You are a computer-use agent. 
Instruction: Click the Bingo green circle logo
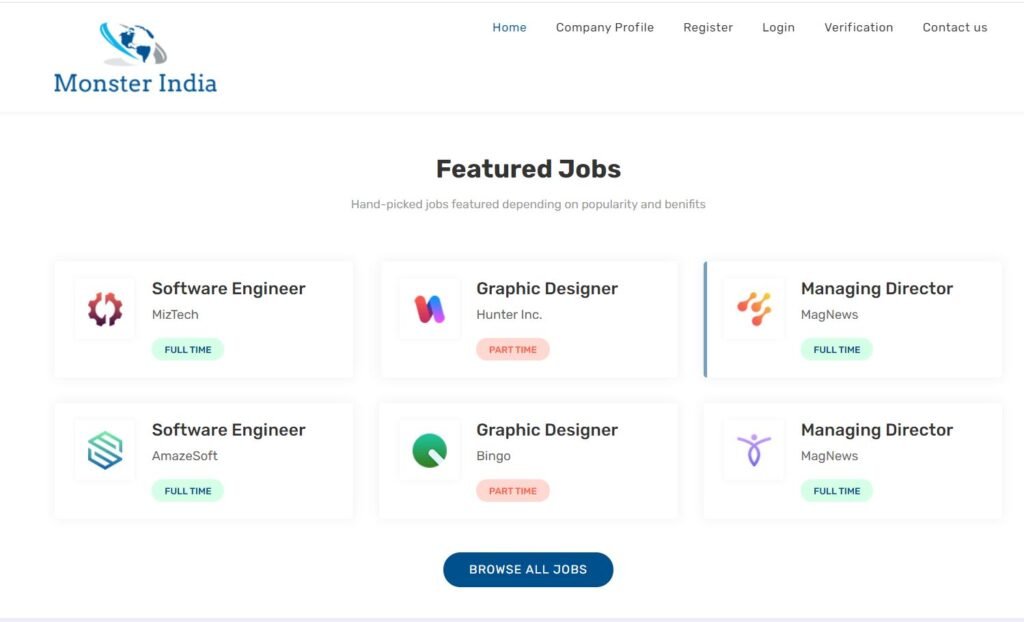pos(430,450)
